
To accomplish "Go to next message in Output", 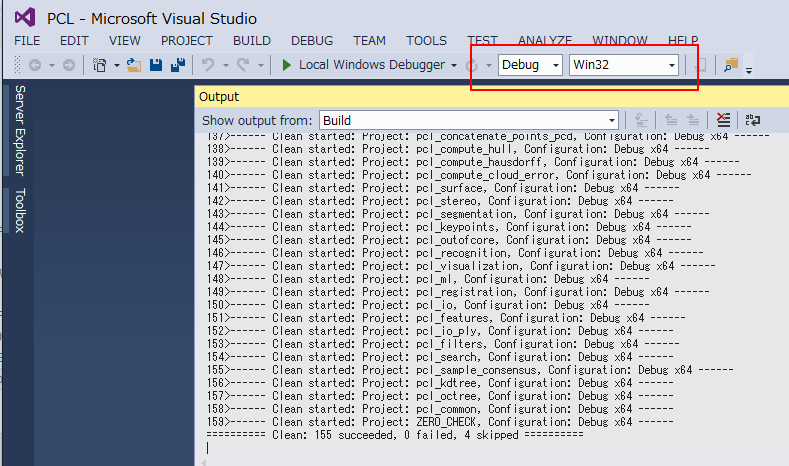I will pos(693,120).
